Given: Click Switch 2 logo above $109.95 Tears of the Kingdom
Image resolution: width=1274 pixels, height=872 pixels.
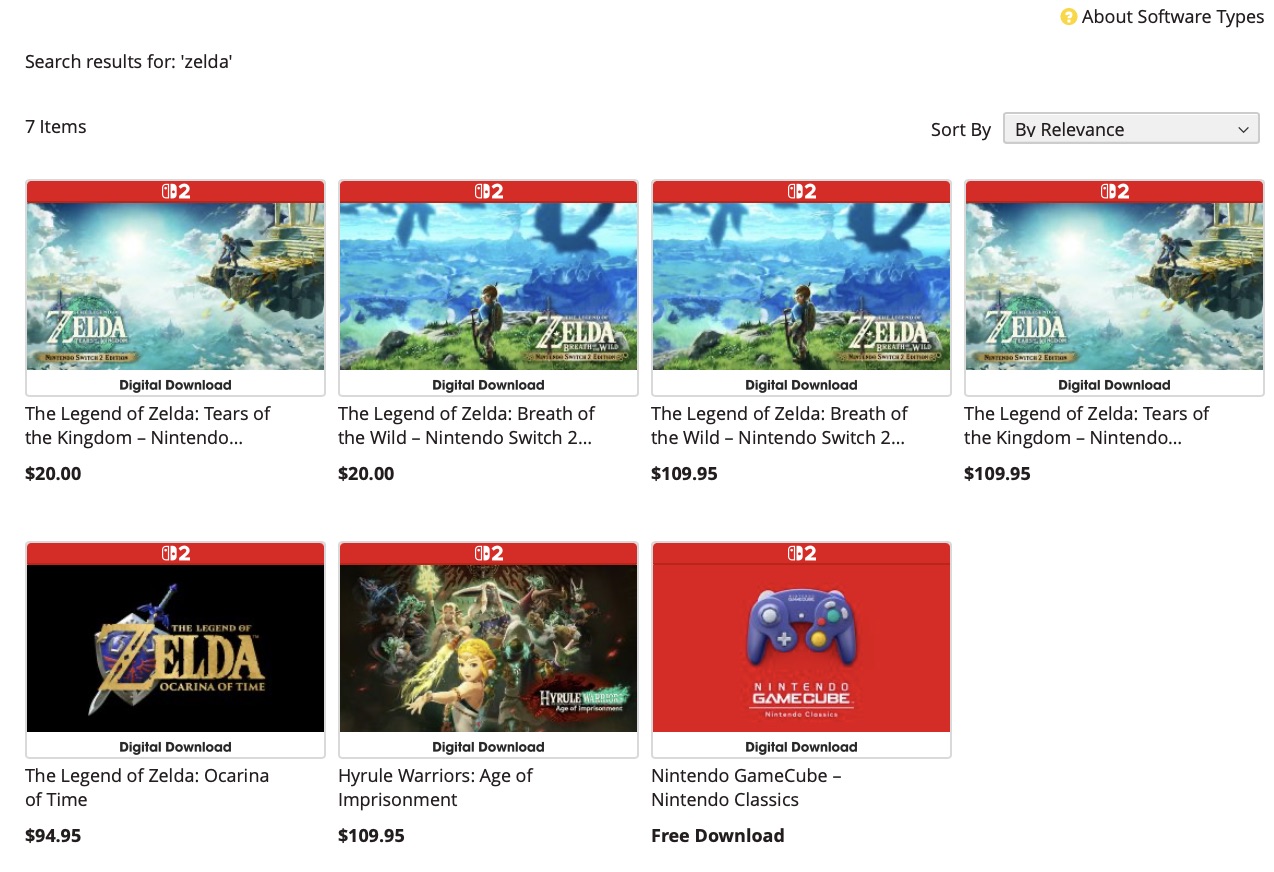Looking at the screenshot, I should 1115,191.
